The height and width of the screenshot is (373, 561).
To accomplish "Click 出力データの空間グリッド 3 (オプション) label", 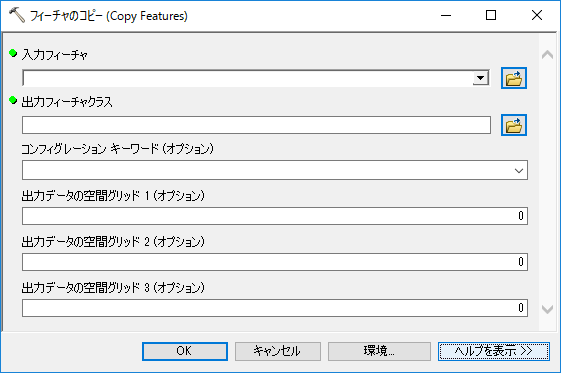I will [x=113, y=288].
